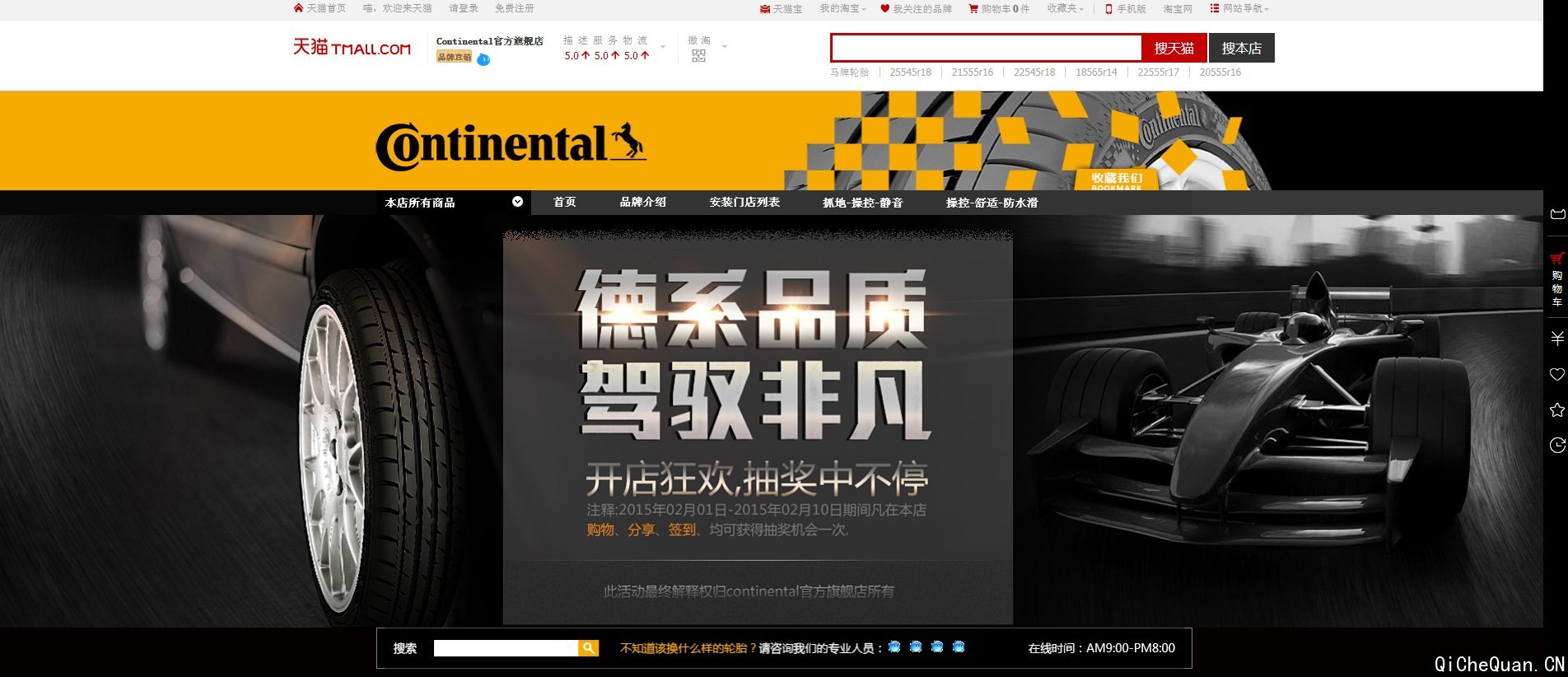Click the 免费注册 link
Image resolution: width=1568 pixels, height=677 pixels.
click(x=515, y=8)
